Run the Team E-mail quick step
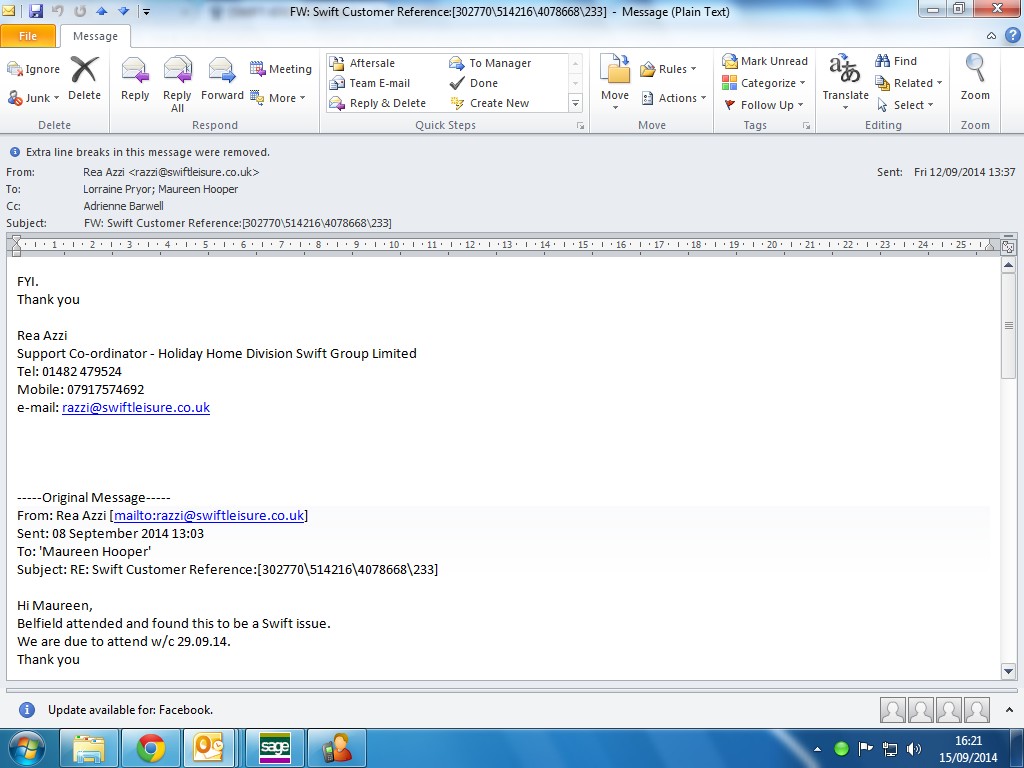 click(370, 83)
